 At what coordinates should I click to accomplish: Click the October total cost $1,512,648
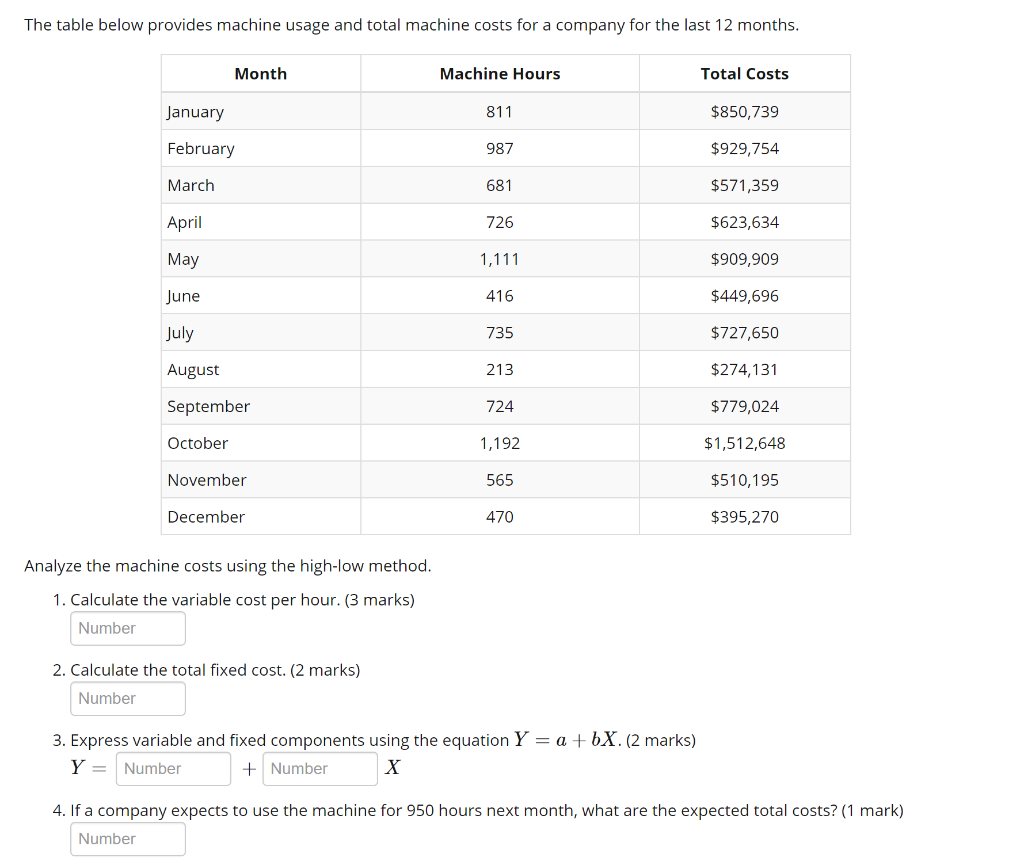tap(744, 443)
